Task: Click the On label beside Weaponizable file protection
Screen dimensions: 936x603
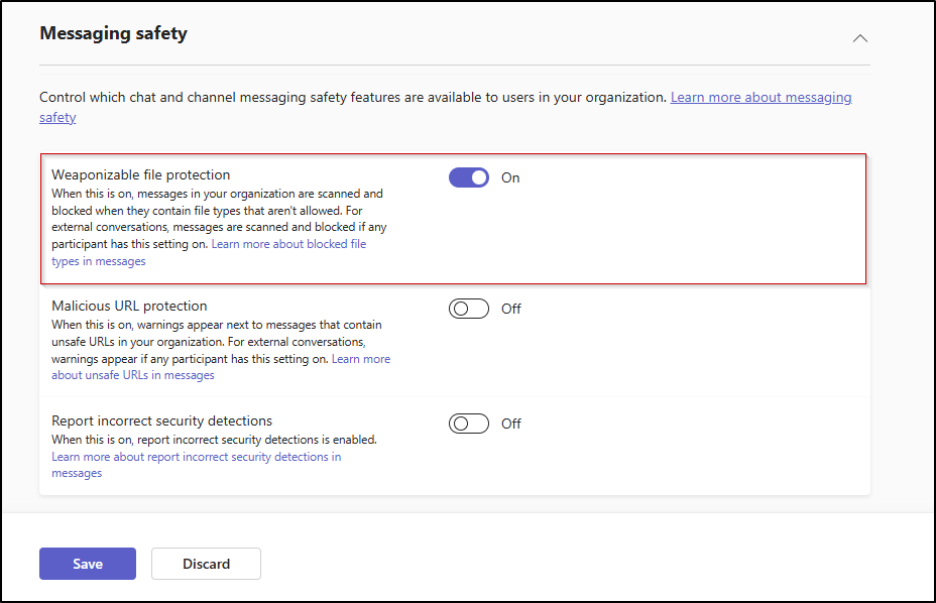Action: (x=510, y=177)
